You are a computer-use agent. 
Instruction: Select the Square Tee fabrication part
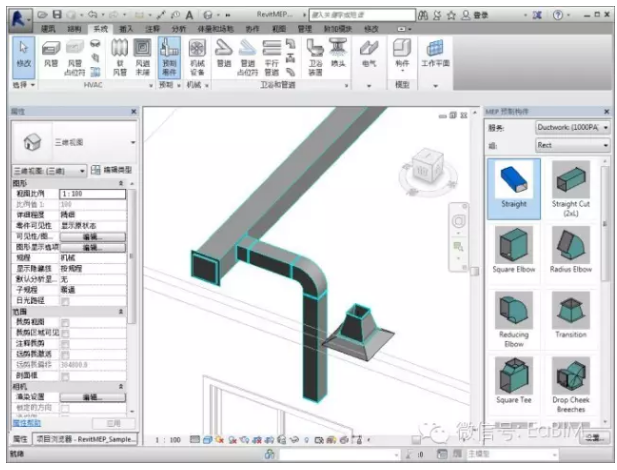click(514, 381)
